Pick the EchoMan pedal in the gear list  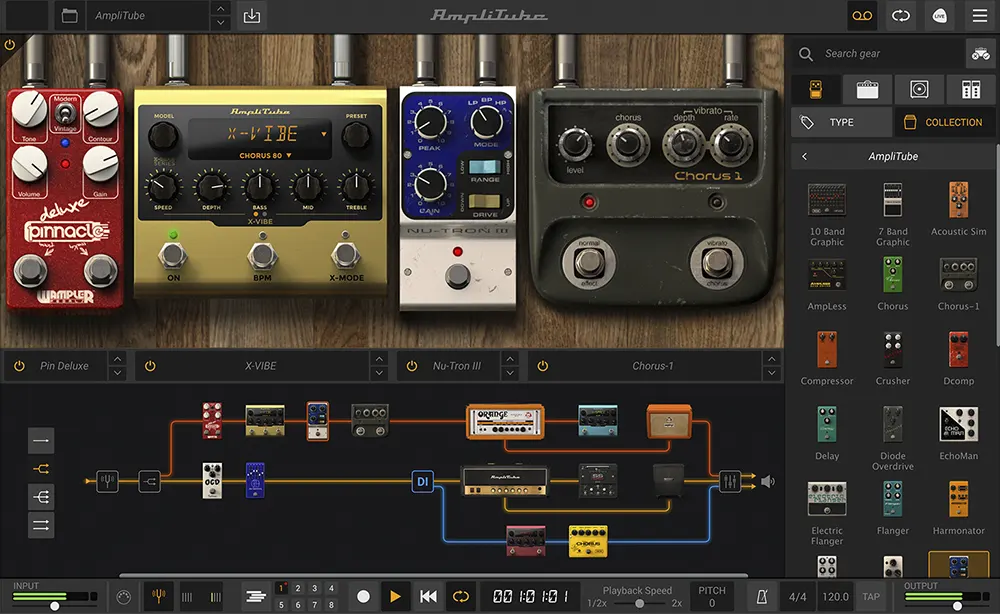point(959,434)
